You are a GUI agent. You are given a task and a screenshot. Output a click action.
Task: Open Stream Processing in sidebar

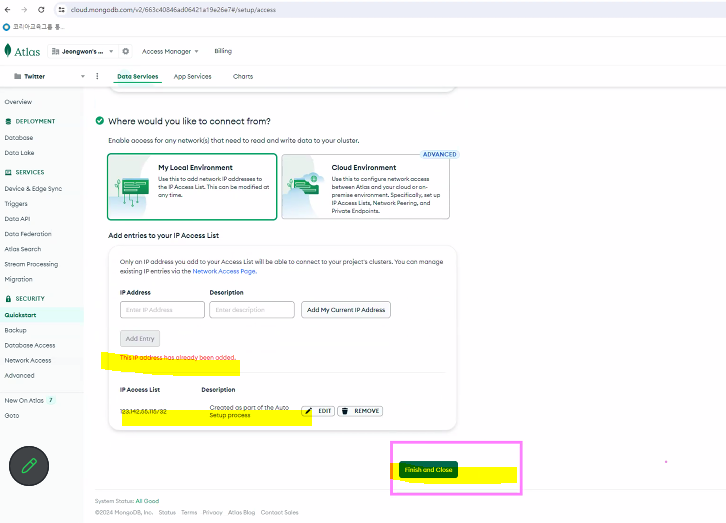tap(31, 264)
